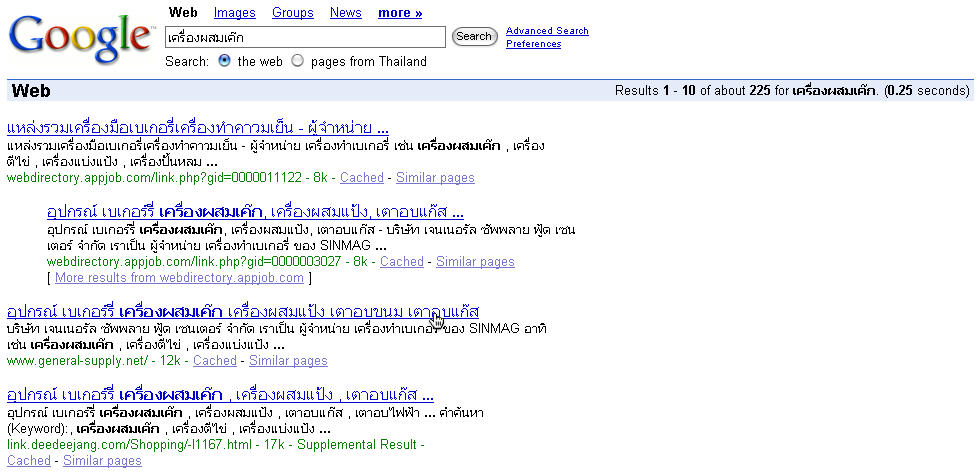Image resolution: width=979 pixels, height=476 pixels.
Task: Open Cached link for gid=0000011122 result
Action: (x=362, y=177)
